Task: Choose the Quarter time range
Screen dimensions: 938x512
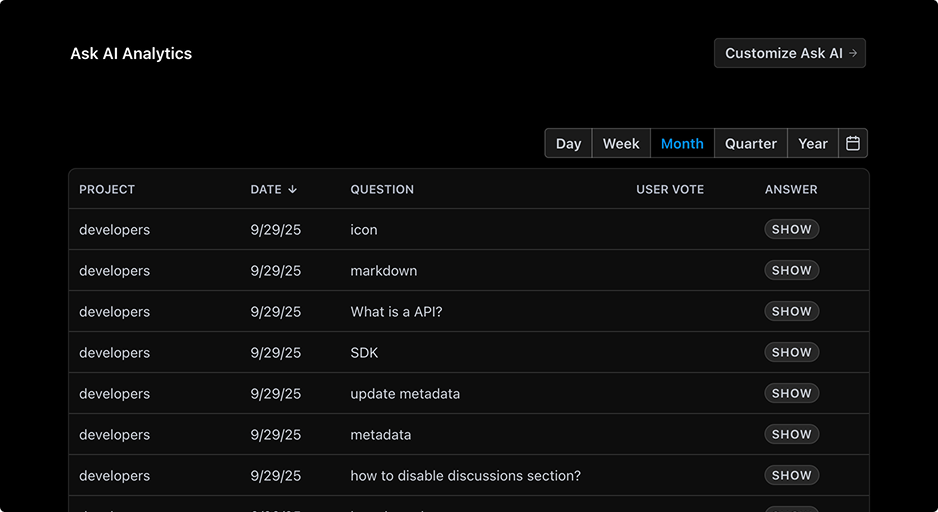Action: point(751,144)
